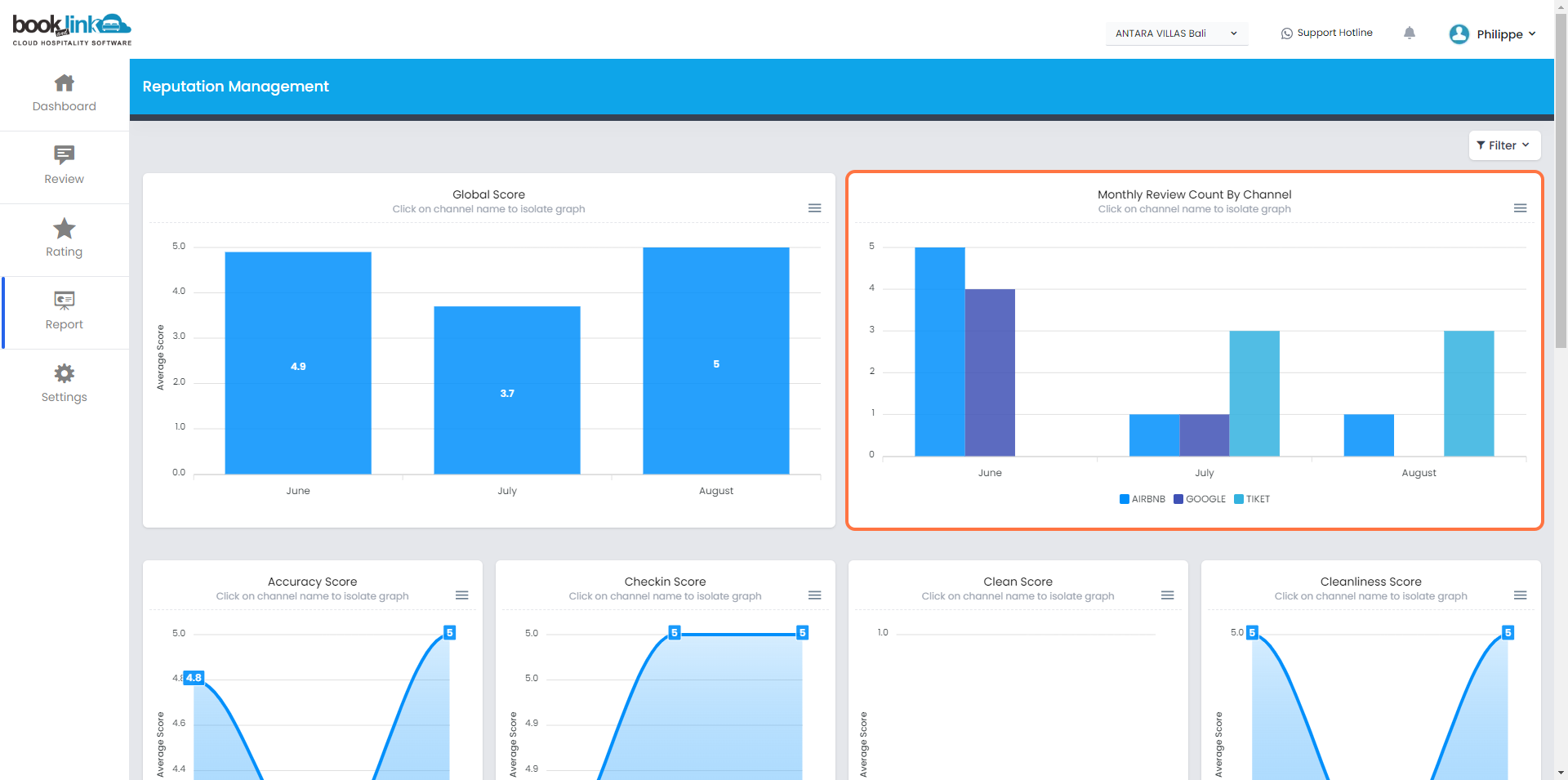This screenshot has width=1568, height=780.
Task: Click the Philippe user avatar icon
Action: (1459, 33)
